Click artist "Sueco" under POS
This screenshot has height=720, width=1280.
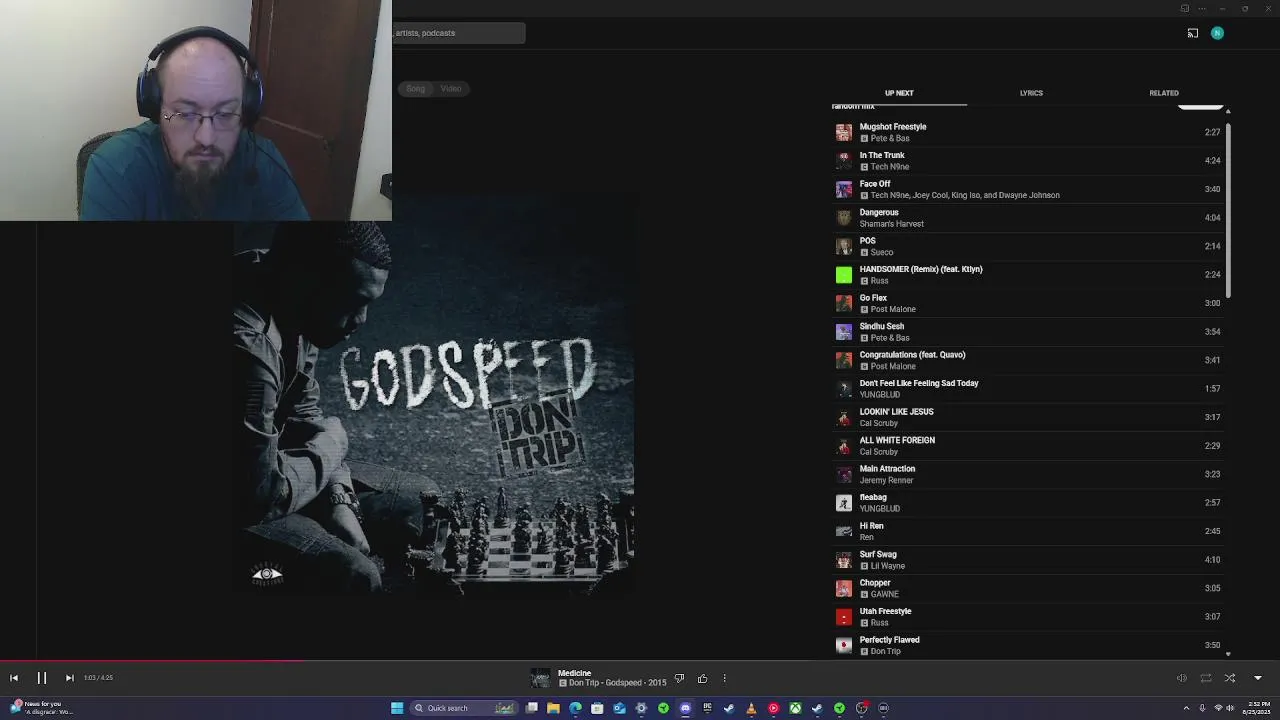click(882, 252)
